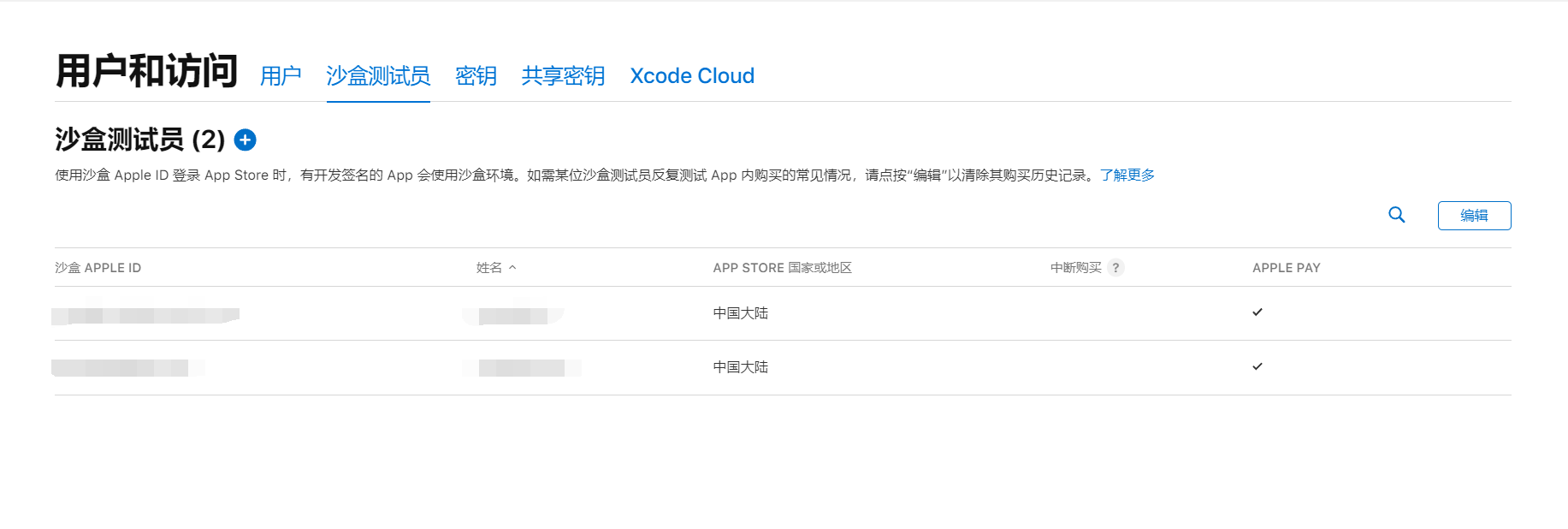Viewport: 1568px width, 529px height.
Task: Click the 用户和访问 page title
Action: [x=146, y=71]
